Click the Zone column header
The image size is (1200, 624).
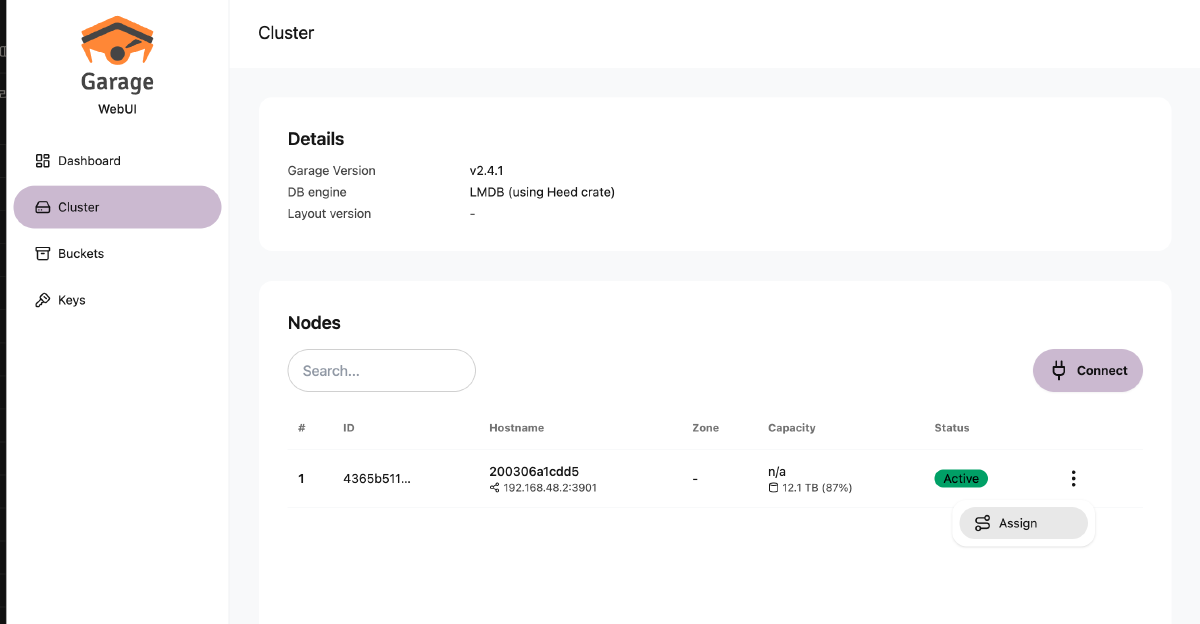tap(705, 428)
